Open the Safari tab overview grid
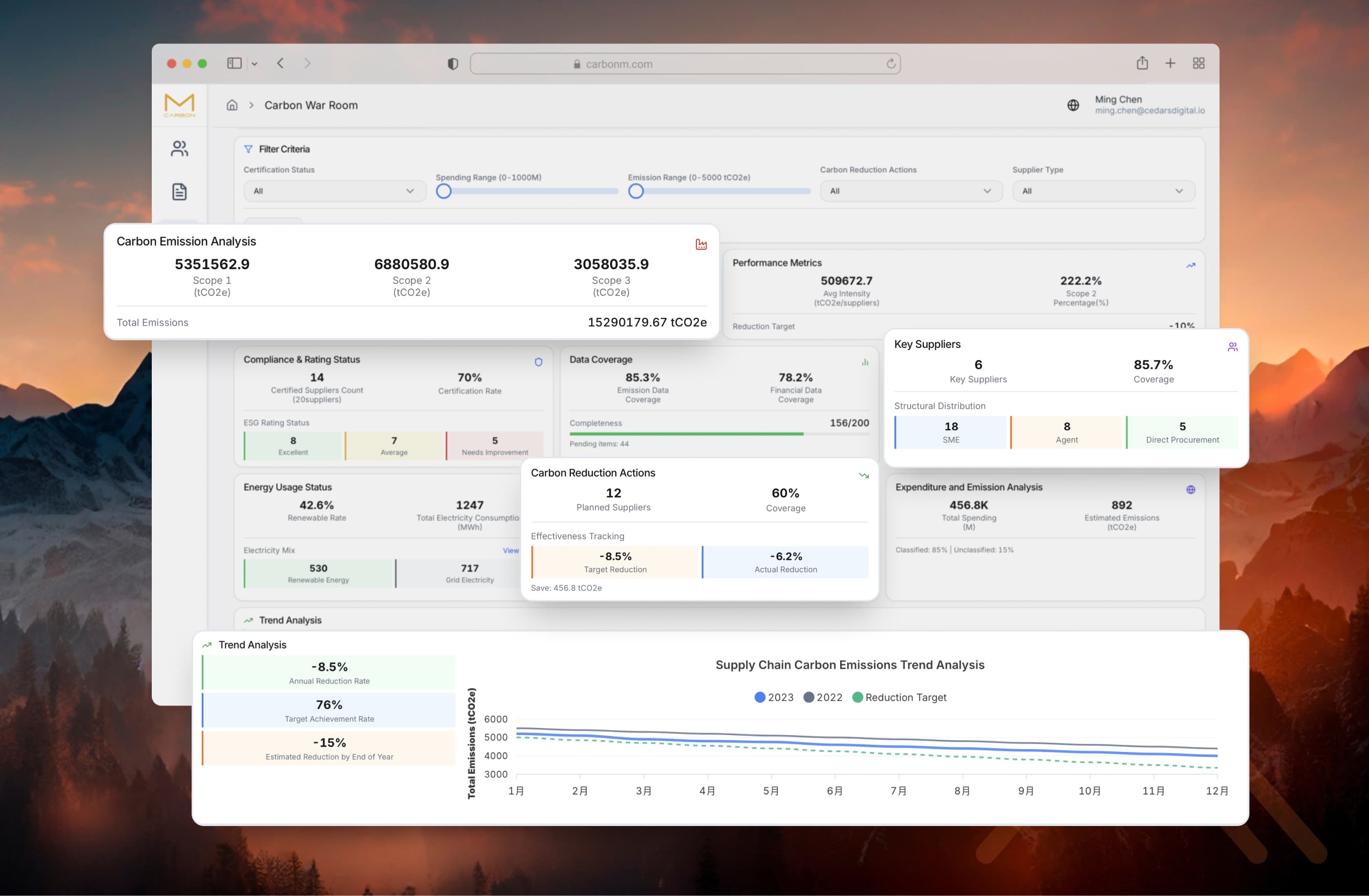The image size is (1369, 896). (x=1198, y=63)
